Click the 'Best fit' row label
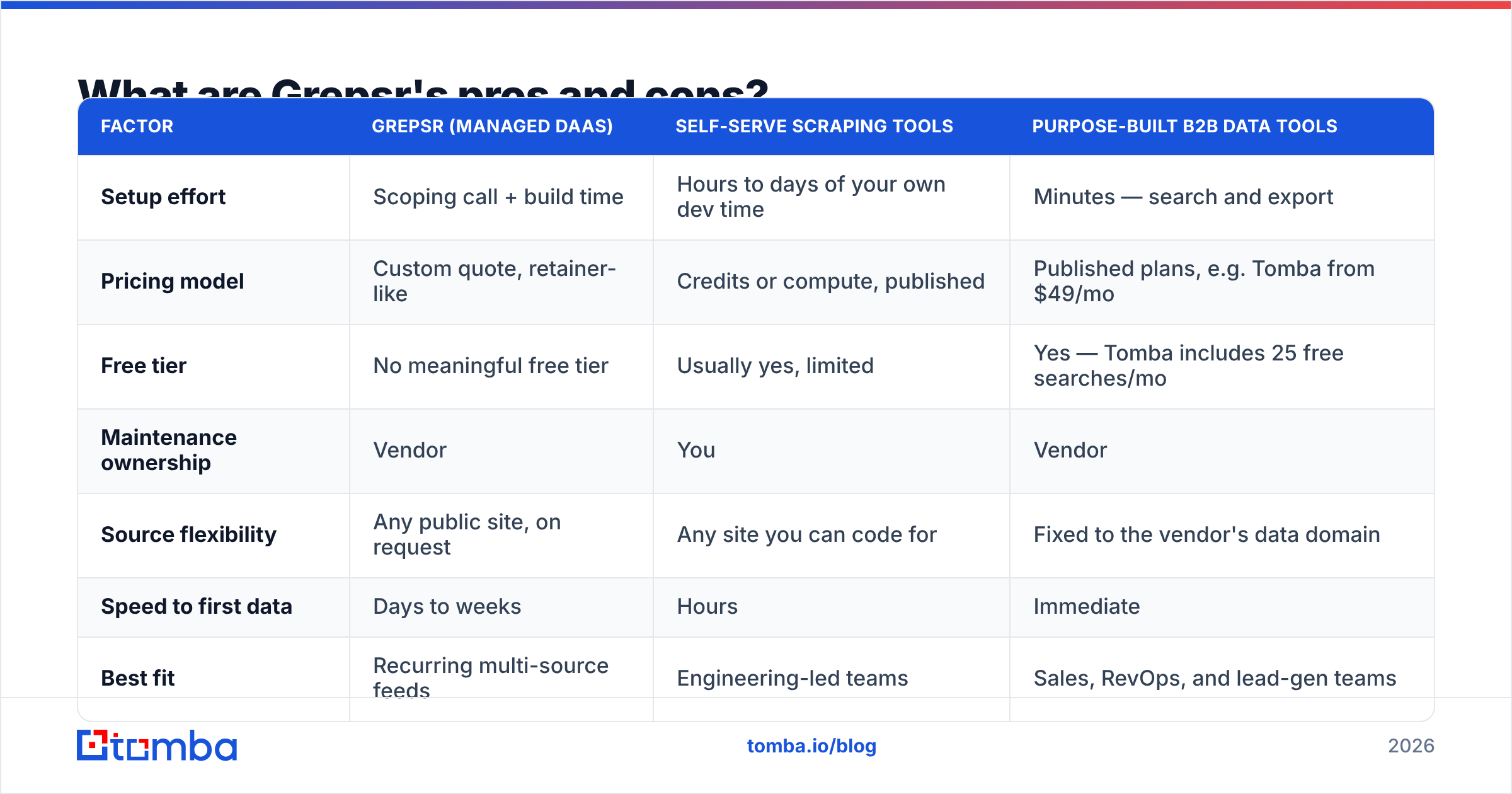Image resolution: width=1512 pixels, height=794 pixels. click(138, 678)
